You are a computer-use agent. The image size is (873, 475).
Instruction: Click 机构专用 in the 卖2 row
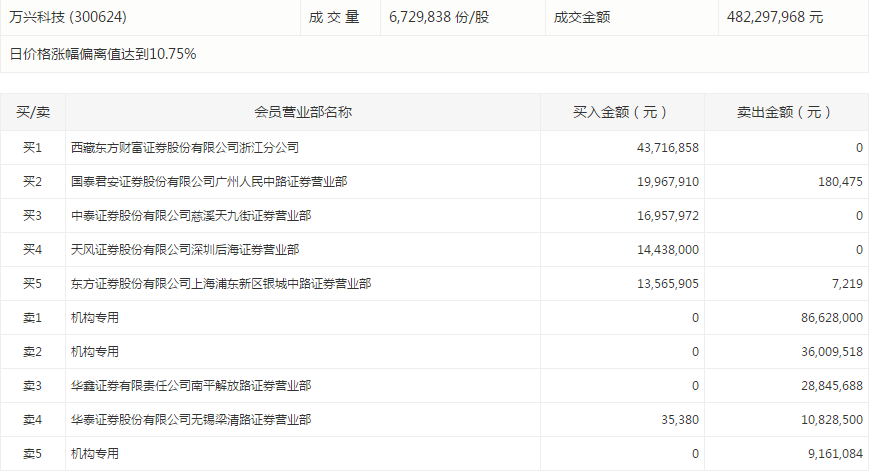95,351
